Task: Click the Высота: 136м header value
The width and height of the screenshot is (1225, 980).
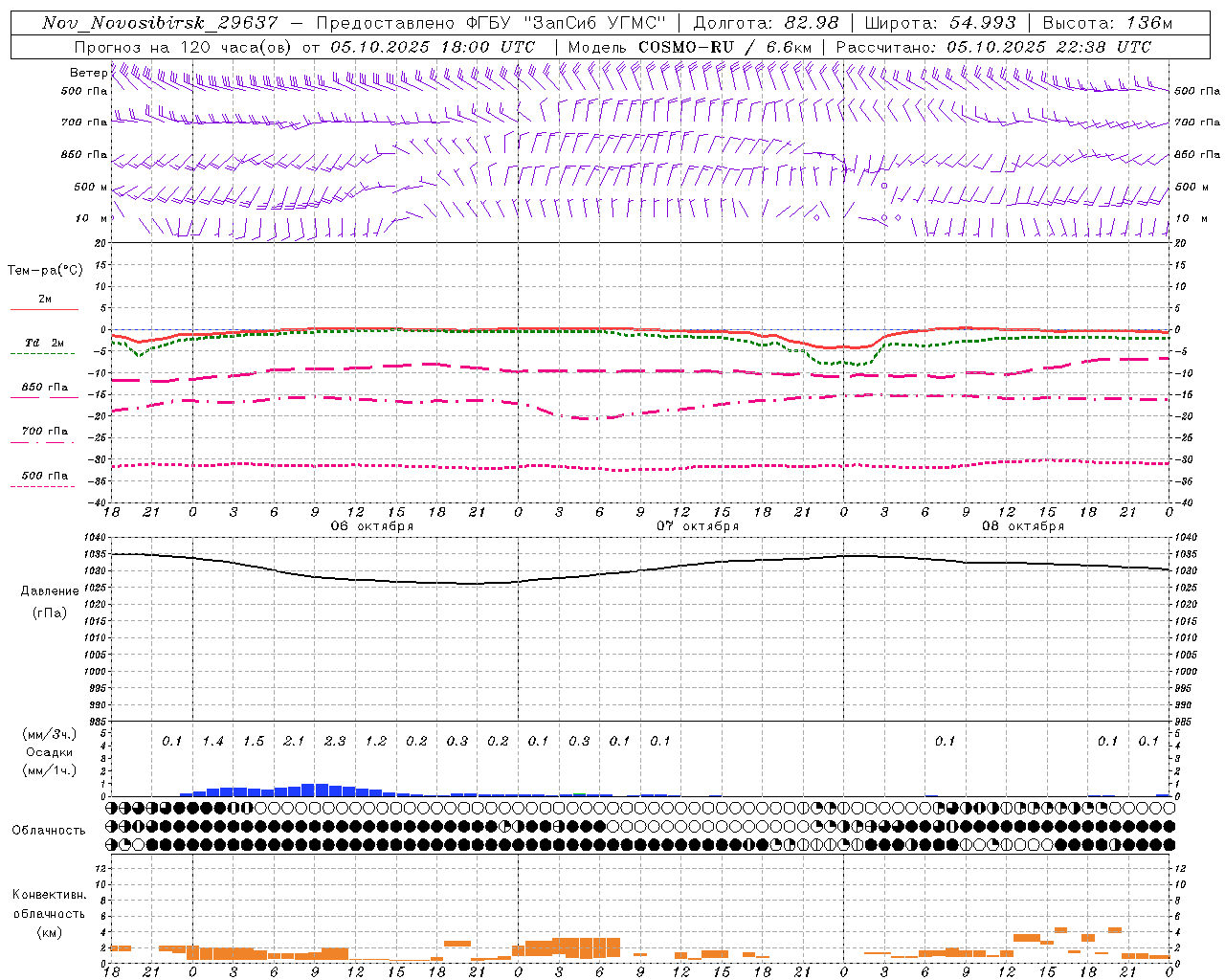Action: point(1107,23)
